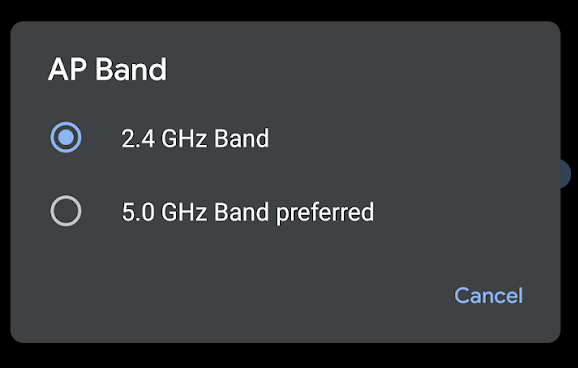This screenshot has width=578, height=368.
Task: Dismiss dialog by tapping dark area above it
Action: point(289,10)
